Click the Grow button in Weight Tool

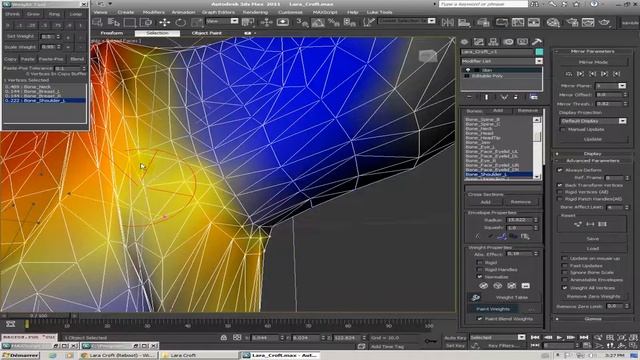click(33, 14)
